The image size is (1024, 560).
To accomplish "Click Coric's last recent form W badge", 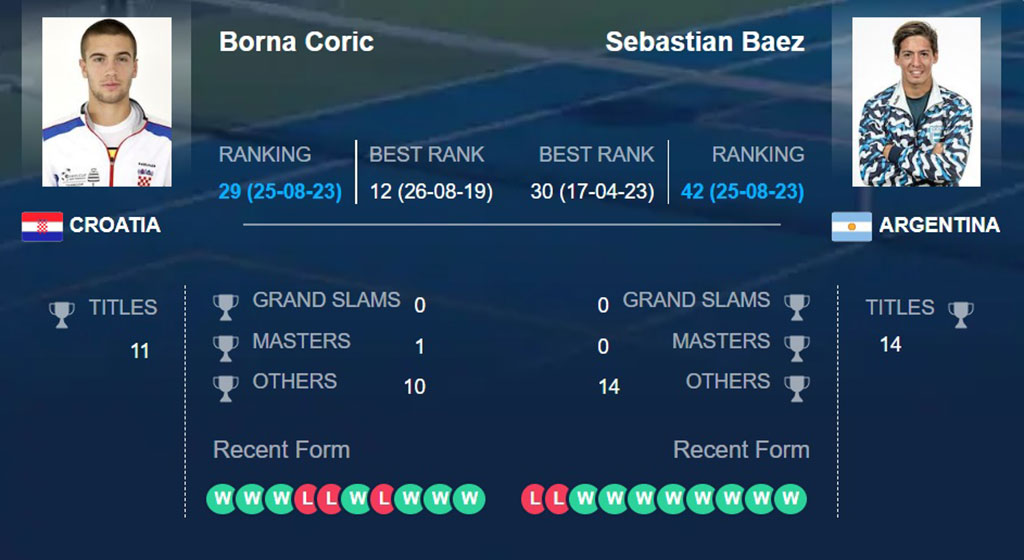I will pyautogui.click(x=469, y=499).
